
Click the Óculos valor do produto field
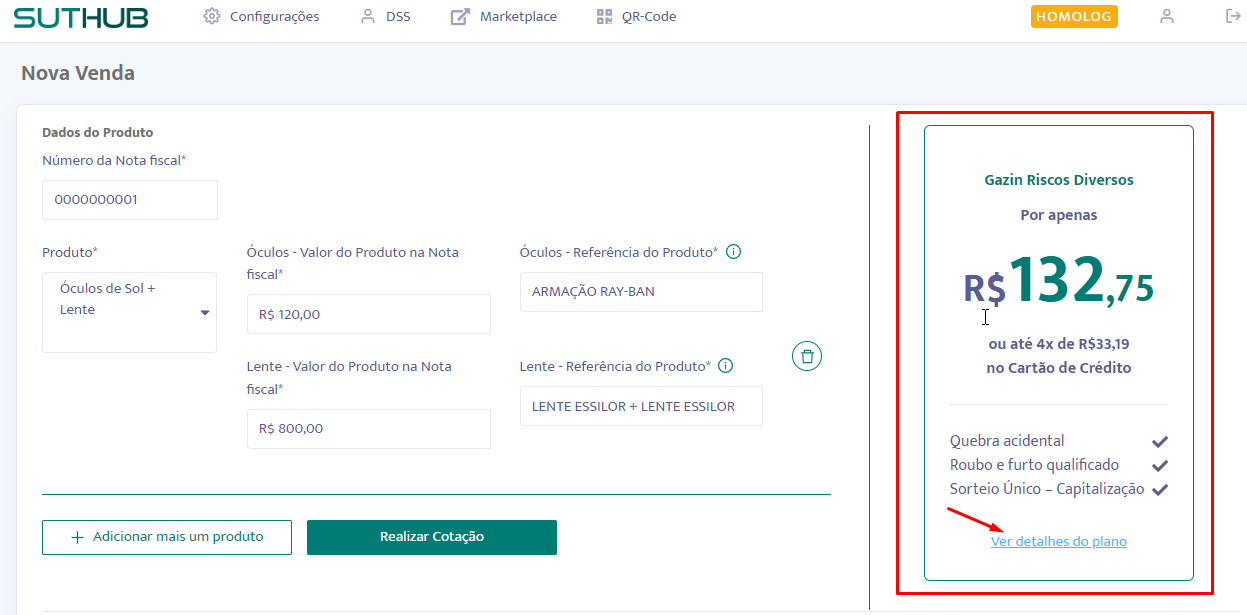pyautogui.click(x=368, y=314)
